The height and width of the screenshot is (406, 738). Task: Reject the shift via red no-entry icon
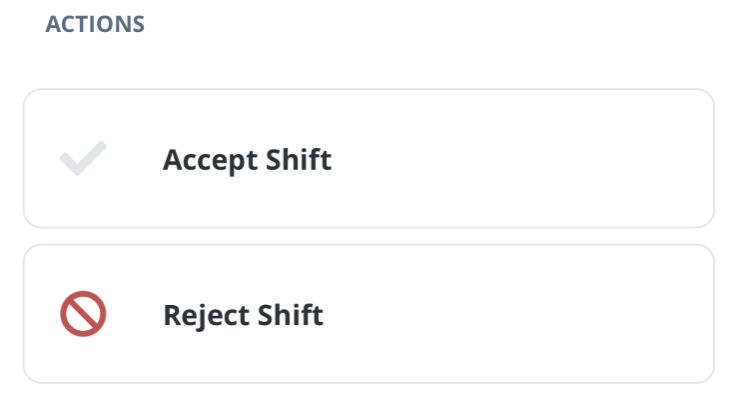pyautogui.click(x=83, y=314)
